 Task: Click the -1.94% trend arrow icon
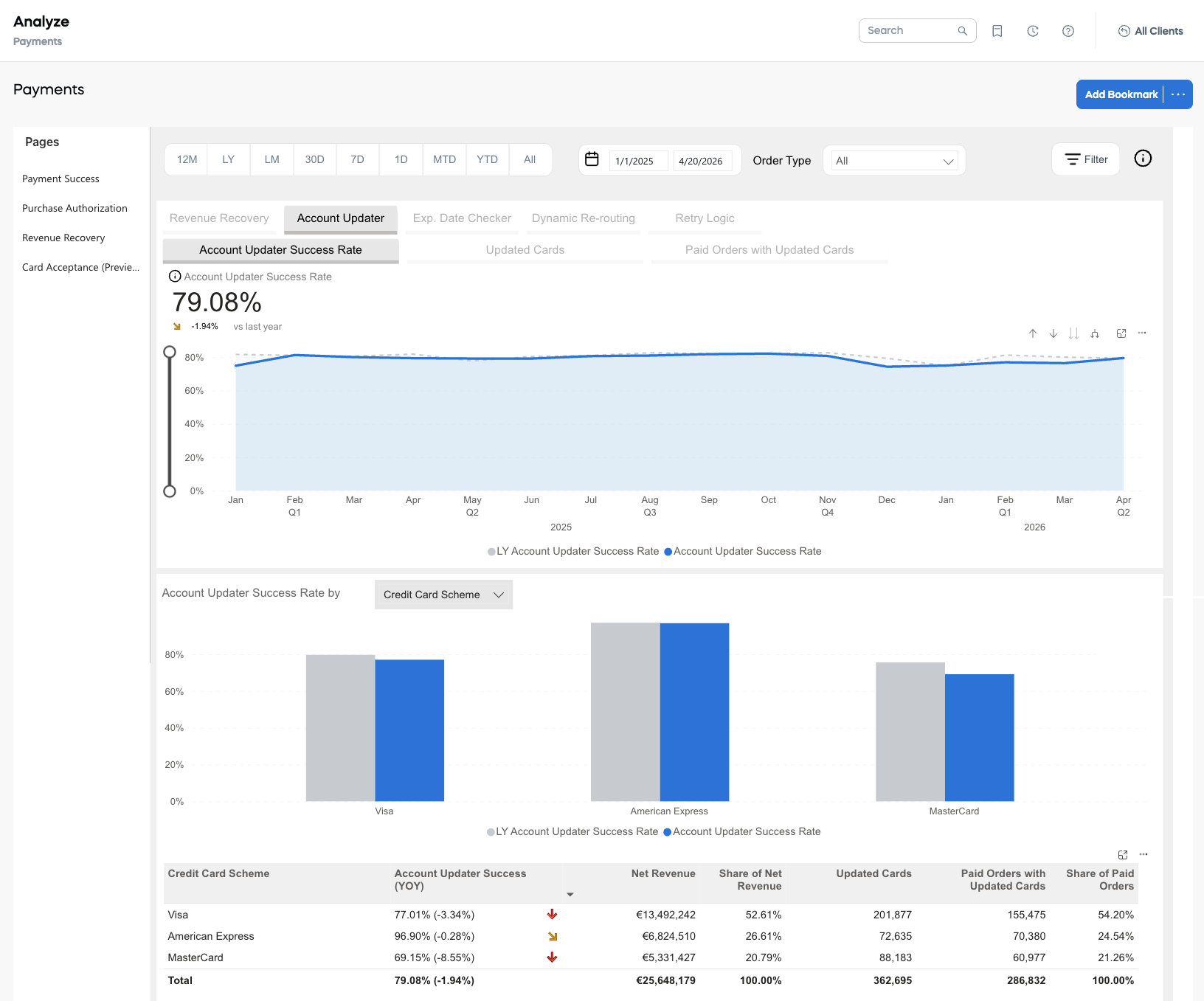pyautogui.click(x=177, y=326)
